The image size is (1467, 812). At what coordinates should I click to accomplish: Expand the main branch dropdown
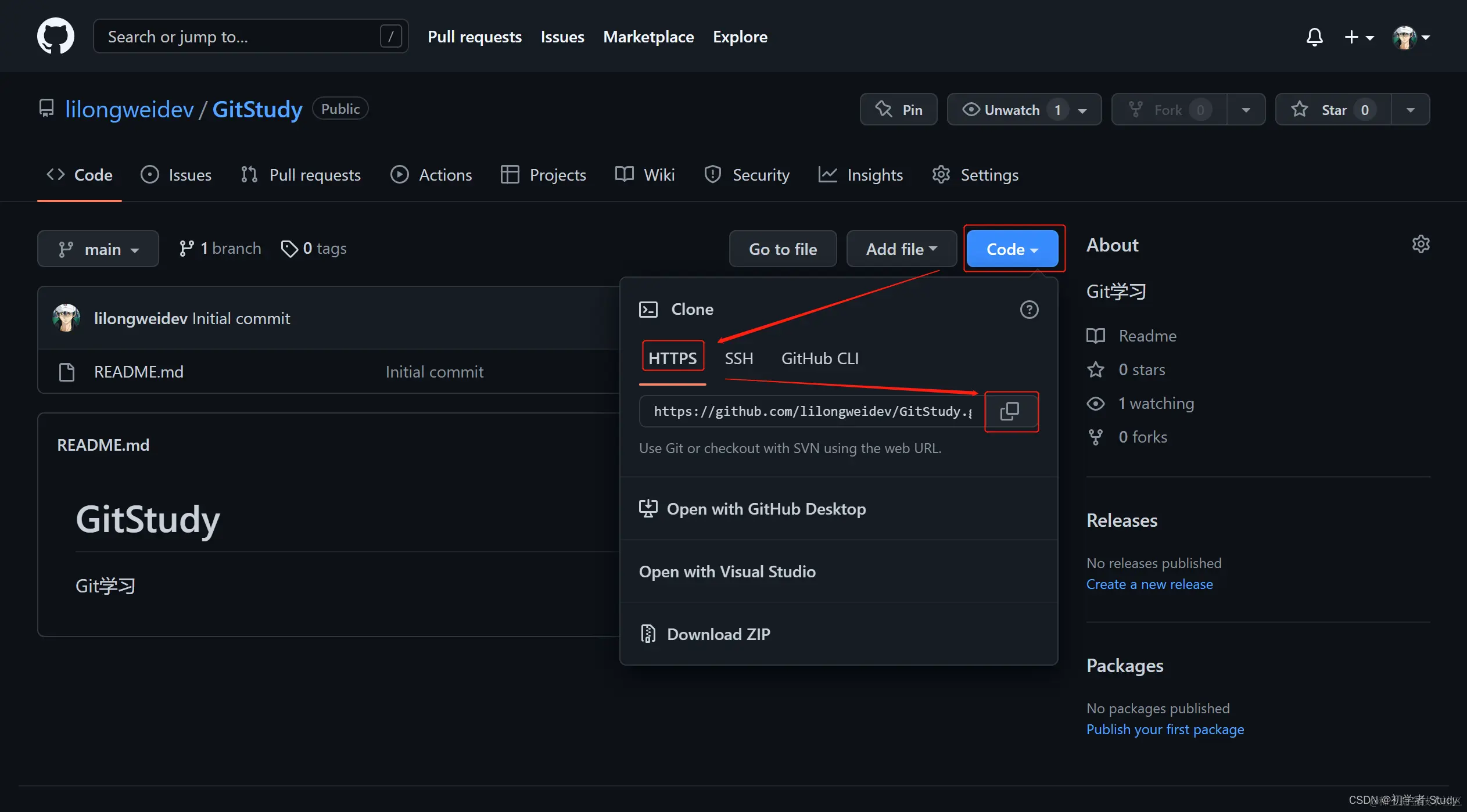click(98, 249)
